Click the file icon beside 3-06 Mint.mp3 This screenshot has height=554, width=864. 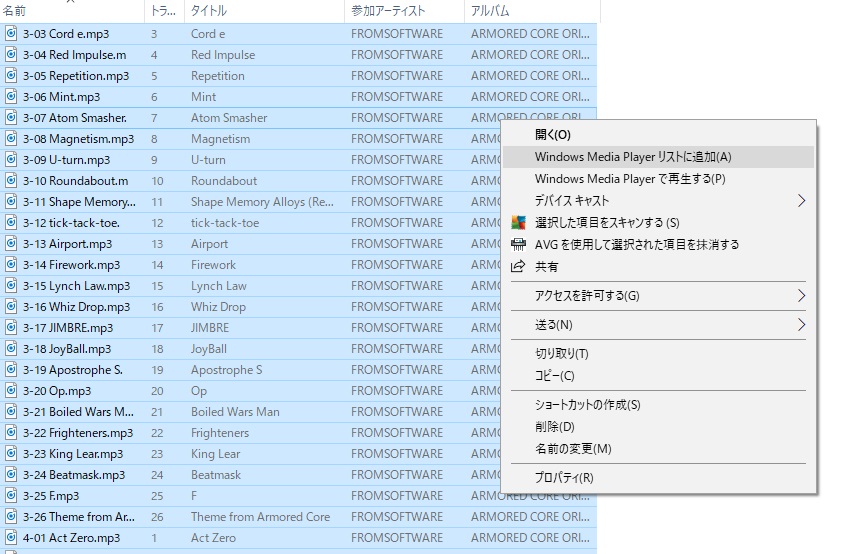pos(10,96)
